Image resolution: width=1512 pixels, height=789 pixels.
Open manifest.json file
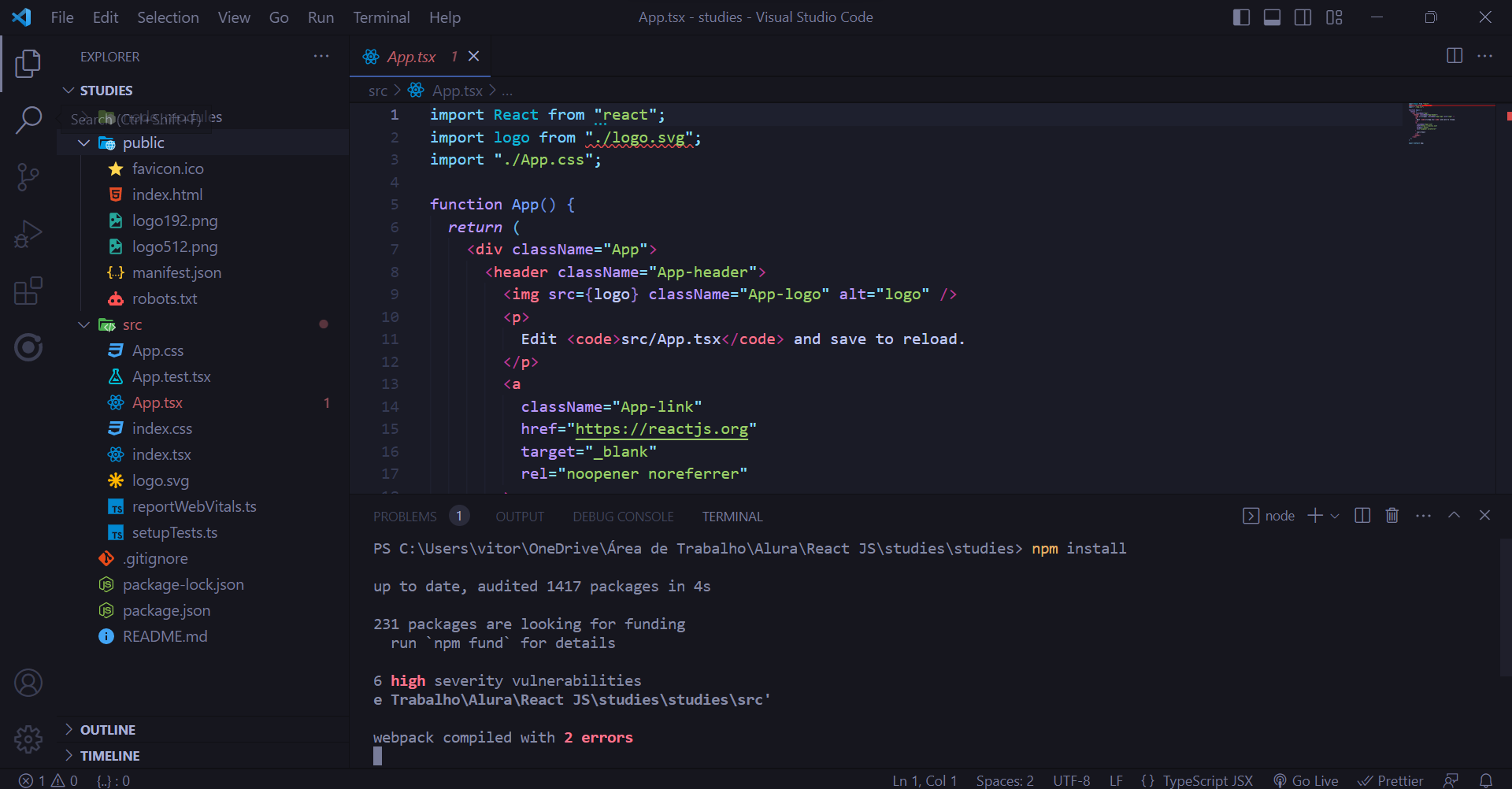(203, 272)
